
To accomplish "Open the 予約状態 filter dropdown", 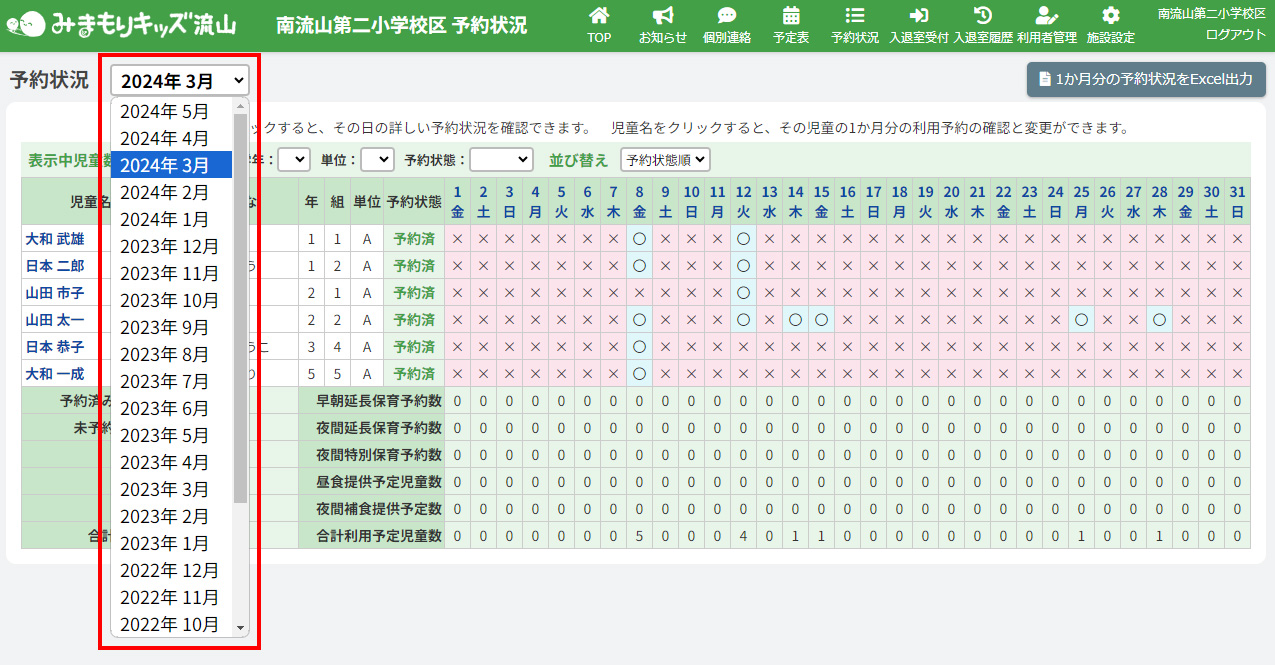I will [x=501, y=159].
